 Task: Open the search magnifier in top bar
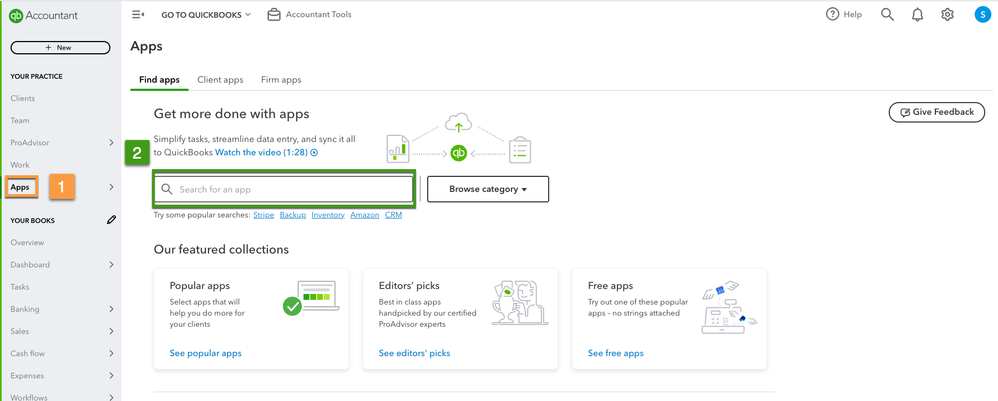(887, 15)
